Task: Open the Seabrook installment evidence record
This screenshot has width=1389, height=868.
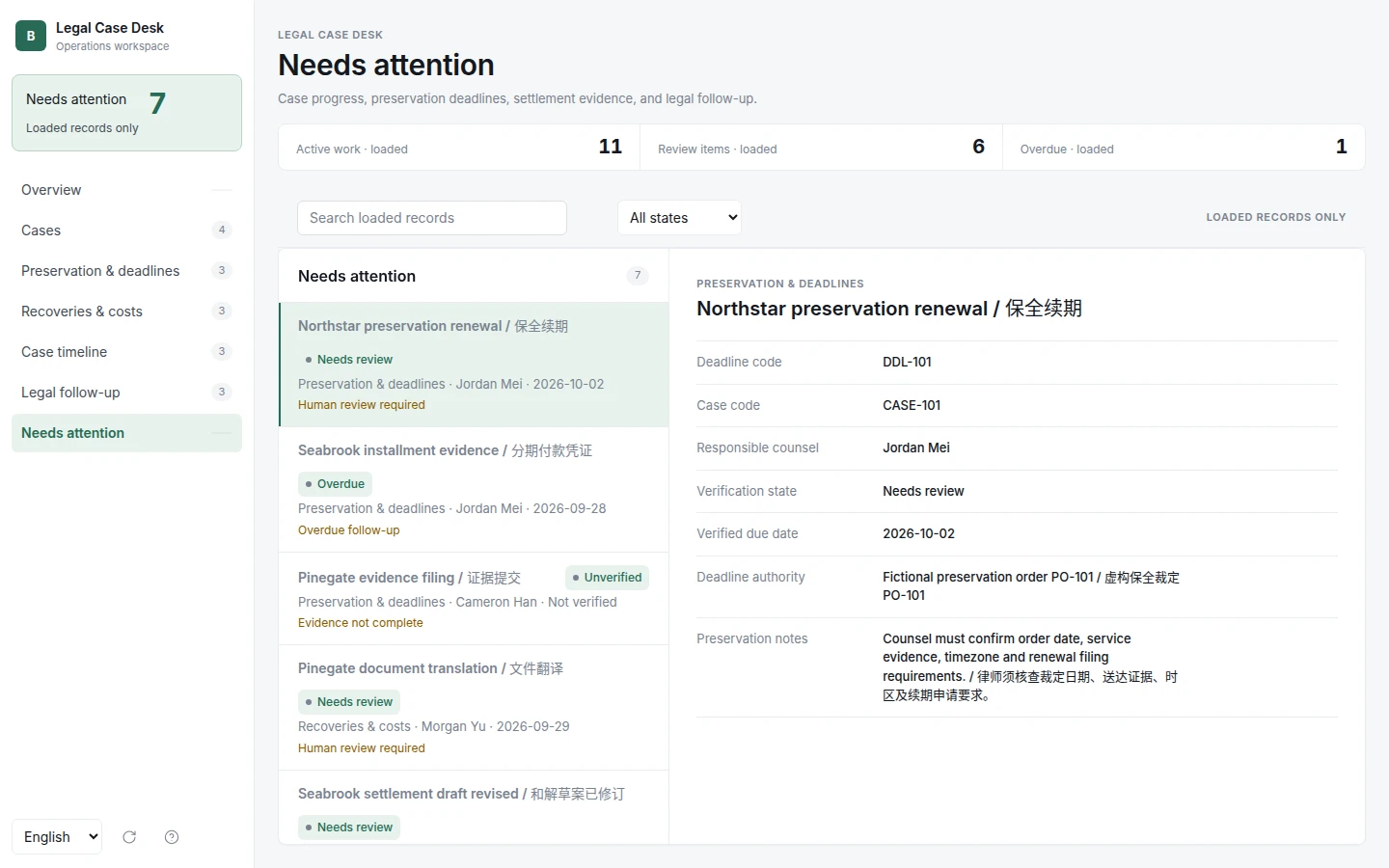Action: pos(474,490)
